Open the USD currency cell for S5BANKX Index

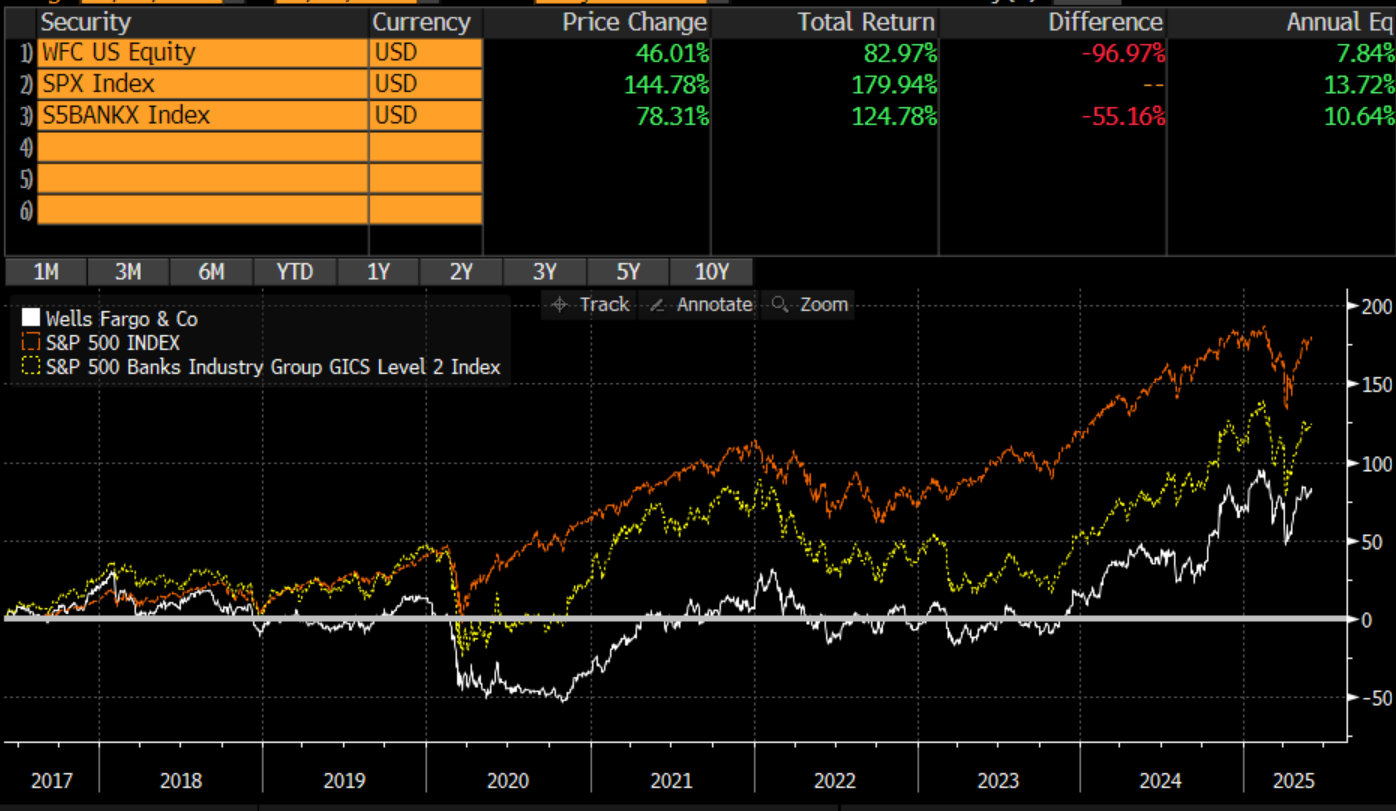pyautogui.click(x=425, y=116)
